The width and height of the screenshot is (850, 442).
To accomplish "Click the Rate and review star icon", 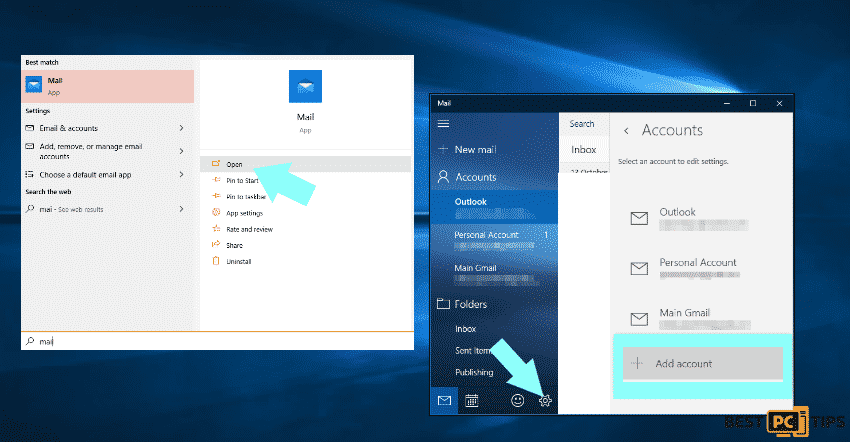I will point(216,229).
